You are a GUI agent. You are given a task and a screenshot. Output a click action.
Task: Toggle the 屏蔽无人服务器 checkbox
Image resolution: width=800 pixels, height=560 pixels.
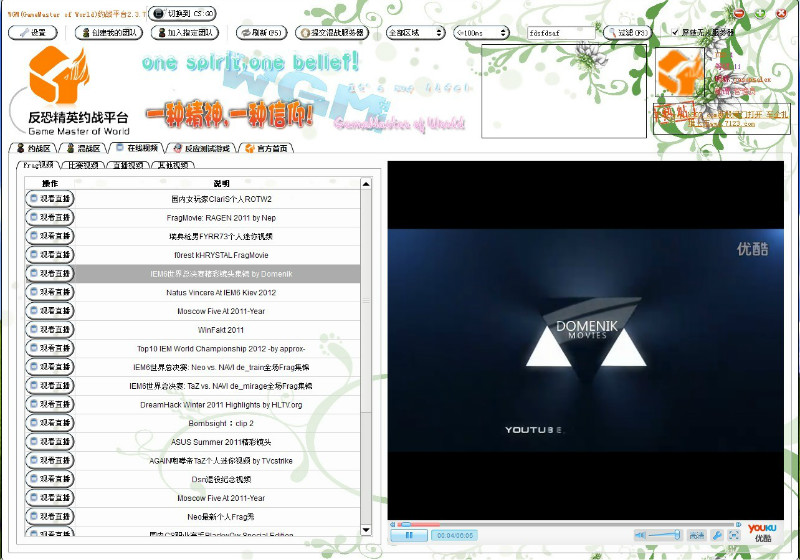pos(676,32)
